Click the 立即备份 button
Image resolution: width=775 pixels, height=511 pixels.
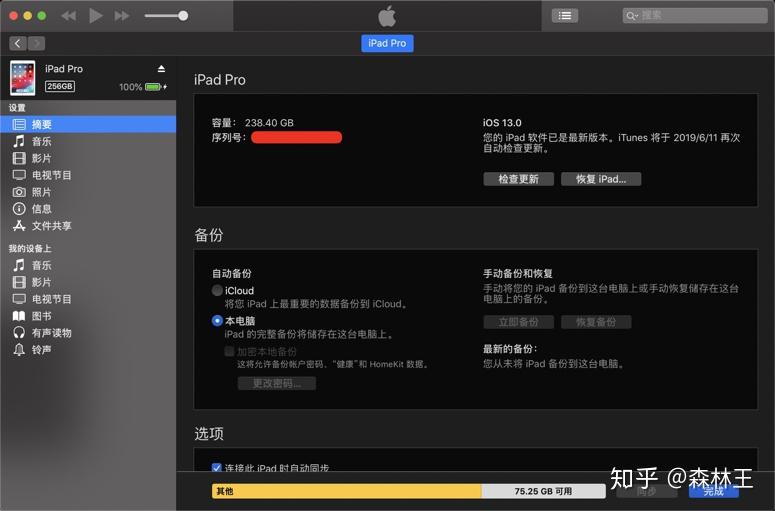point(518,322)
